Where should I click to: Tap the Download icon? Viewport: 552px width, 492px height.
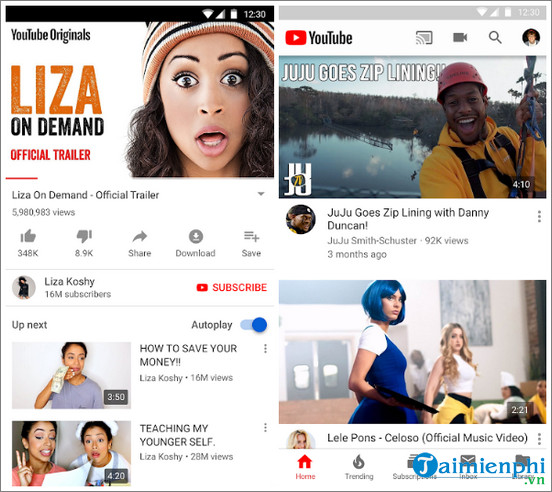[196, 236]
